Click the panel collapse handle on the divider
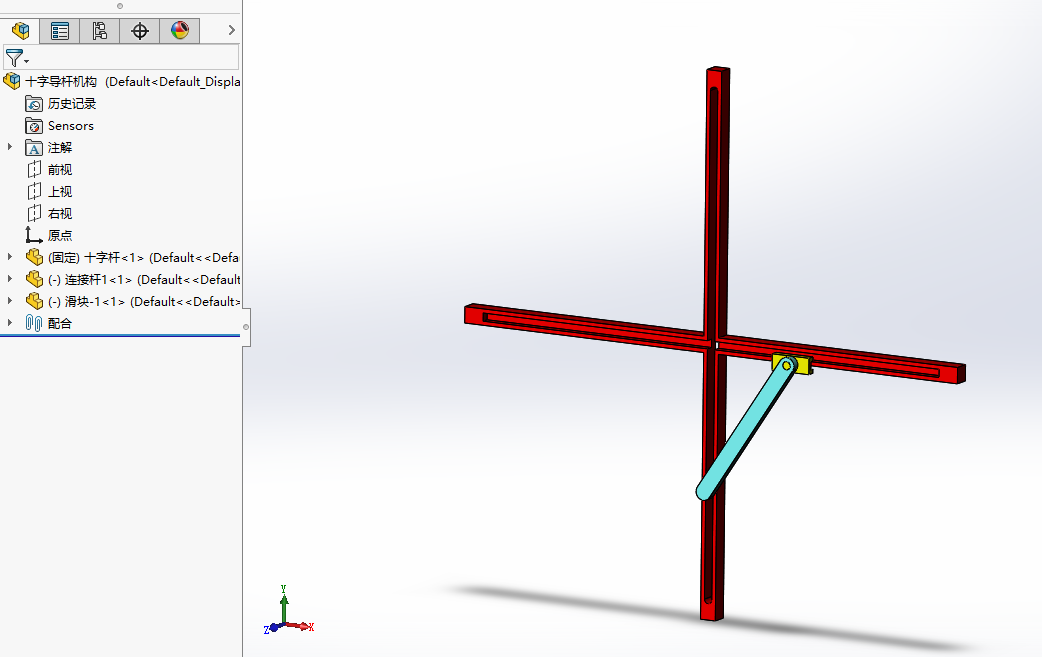Image resolution: width=1042 pixels, height=657 pixels. (246, 327)
